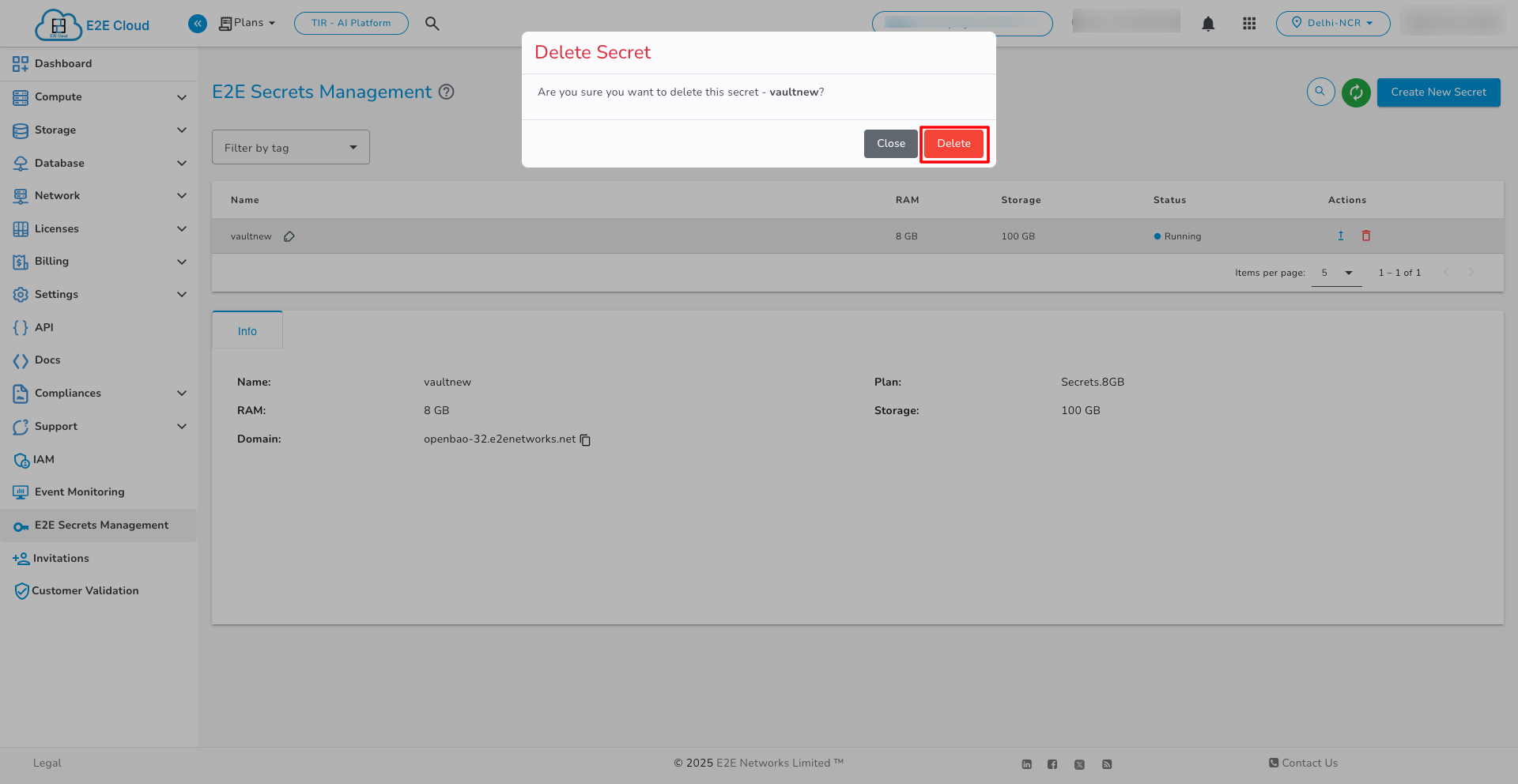This screenshot has width=1518, height=784.
Task: Click the top bar blurred search field
Action: pos(962,24)
